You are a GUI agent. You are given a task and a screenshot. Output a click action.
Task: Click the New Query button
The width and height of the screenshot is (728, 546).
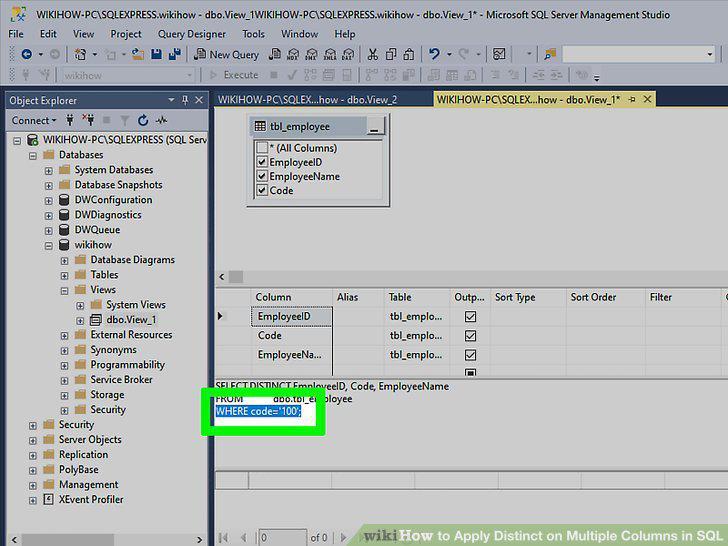pyautogui.click(x=227, y=54)
